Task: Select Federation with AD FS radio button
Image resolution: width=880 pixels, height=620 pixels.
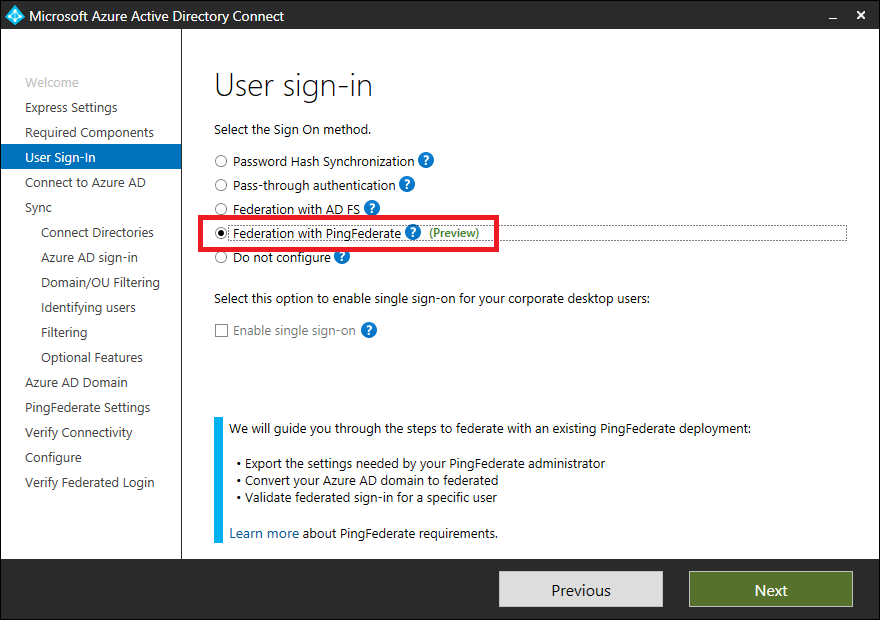Action: pos(221,209)
